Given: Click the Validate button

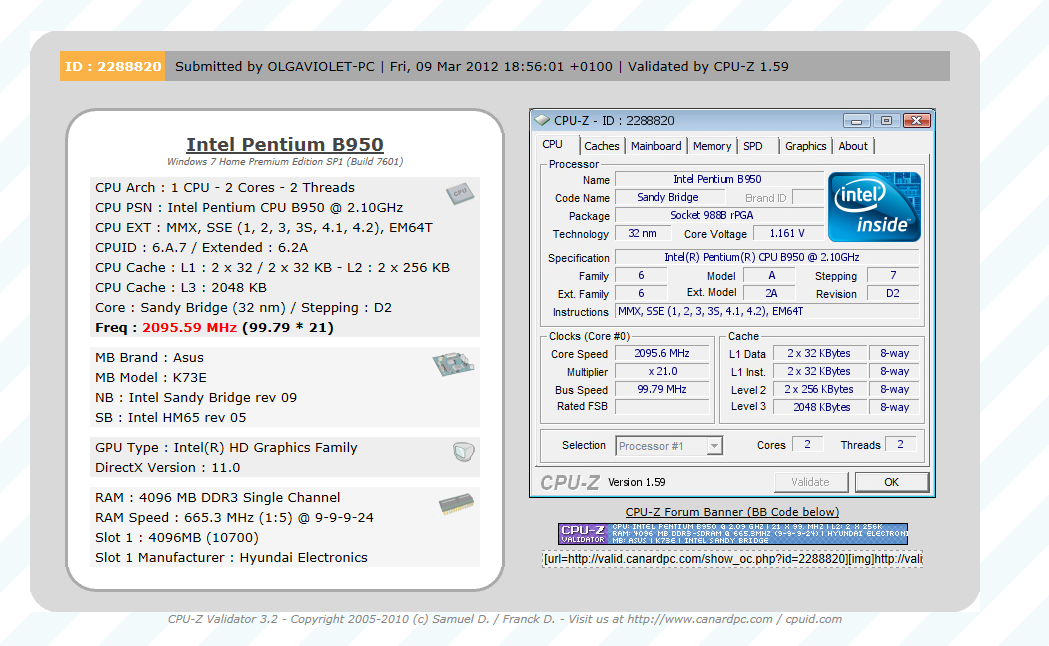Looking at the screenshot, I should coord(811,482).
